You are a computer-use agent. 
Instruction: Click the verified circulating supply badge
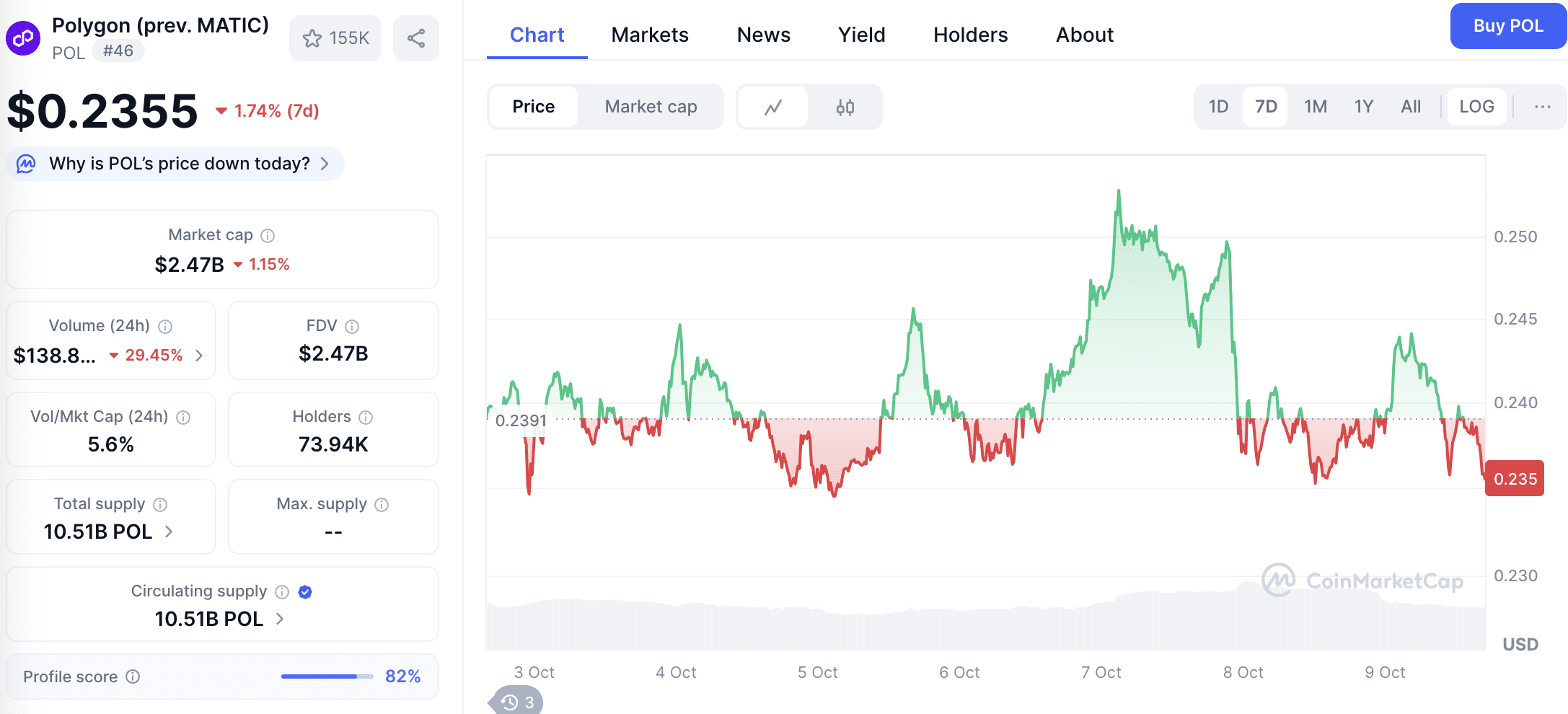305,592
